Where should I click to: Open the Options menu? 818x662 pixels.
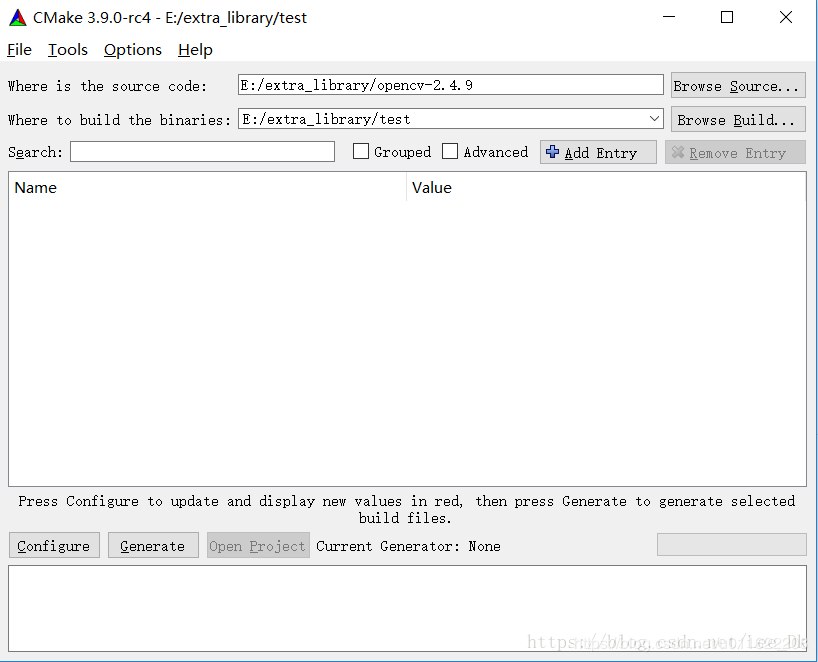[x=133, y=50]
